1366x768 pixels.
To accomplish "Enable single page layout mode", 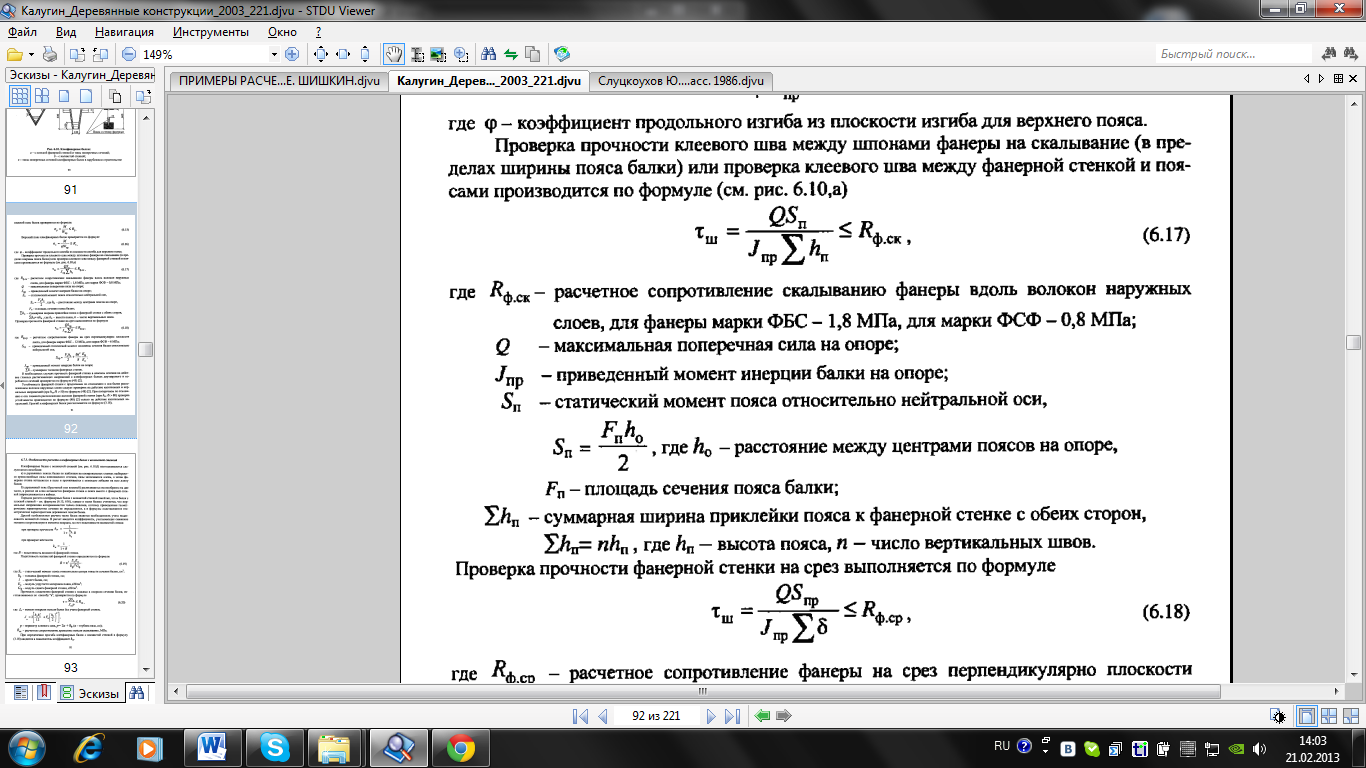I will click(1307, 716).
